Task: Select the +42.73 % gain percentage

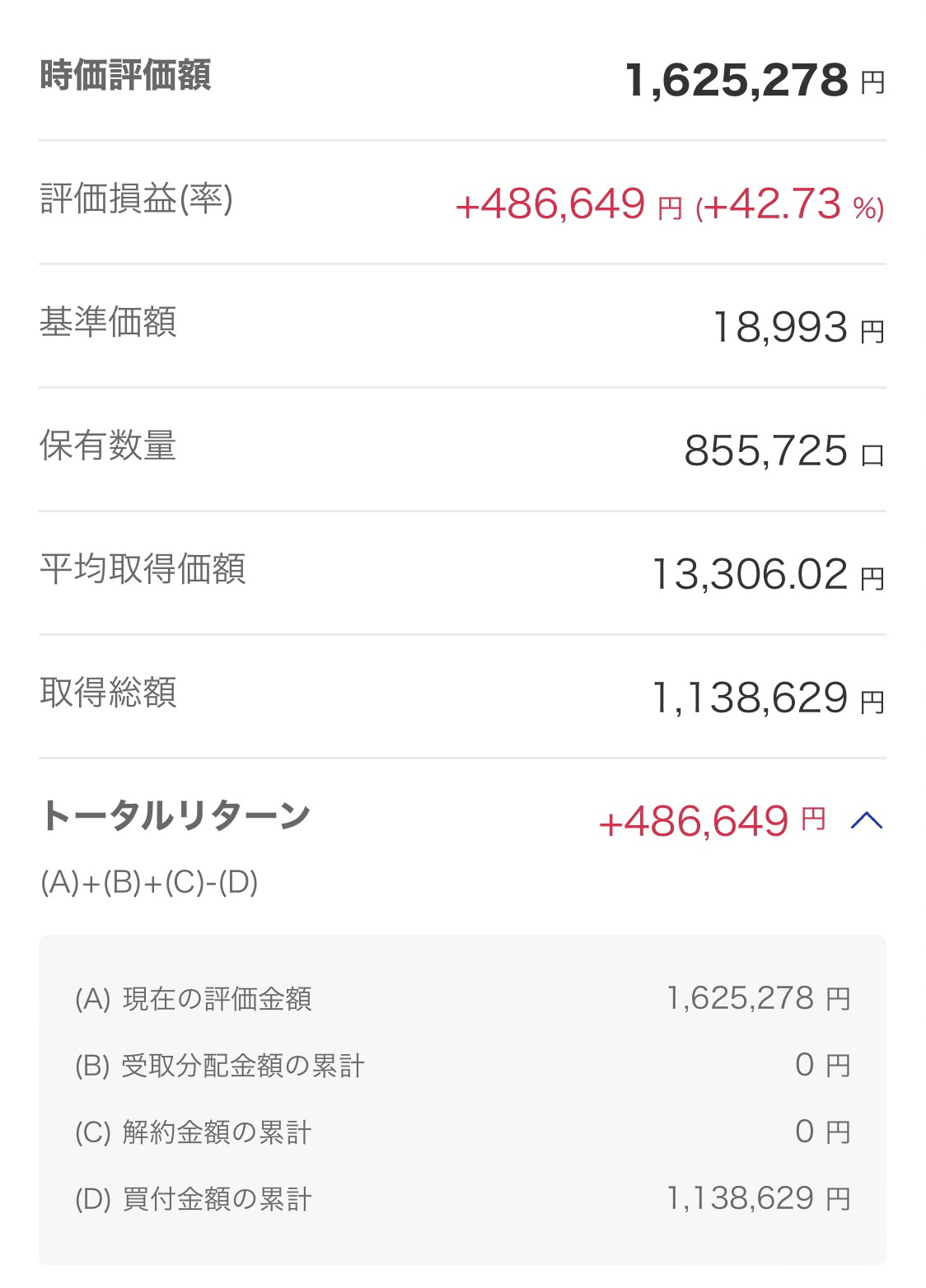Action: click(x=789, y=205)
